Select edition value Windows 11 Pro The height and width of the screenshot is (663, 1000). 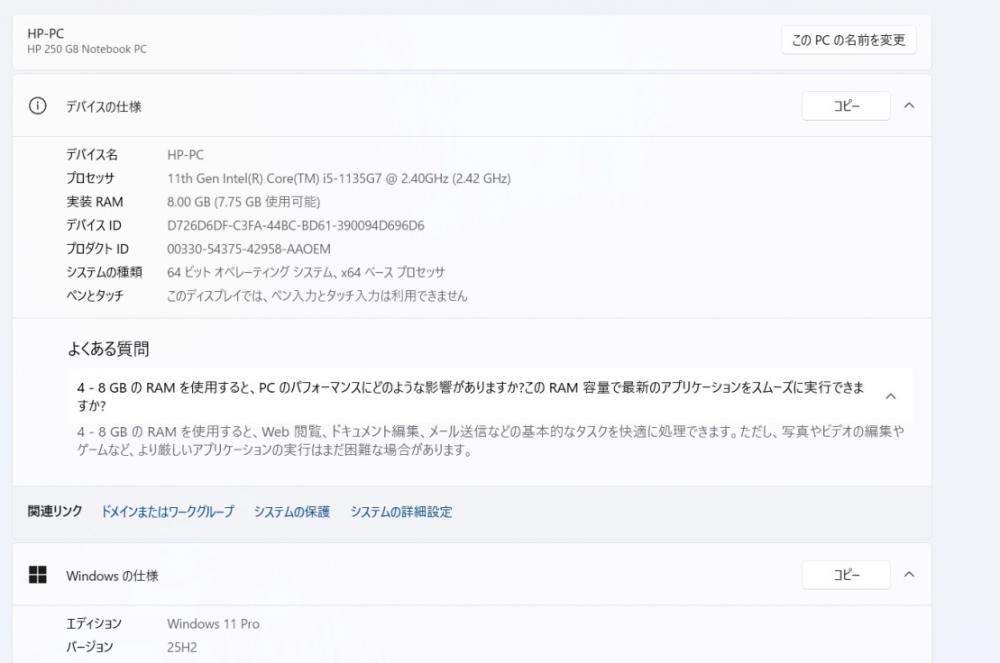point(213,624)
